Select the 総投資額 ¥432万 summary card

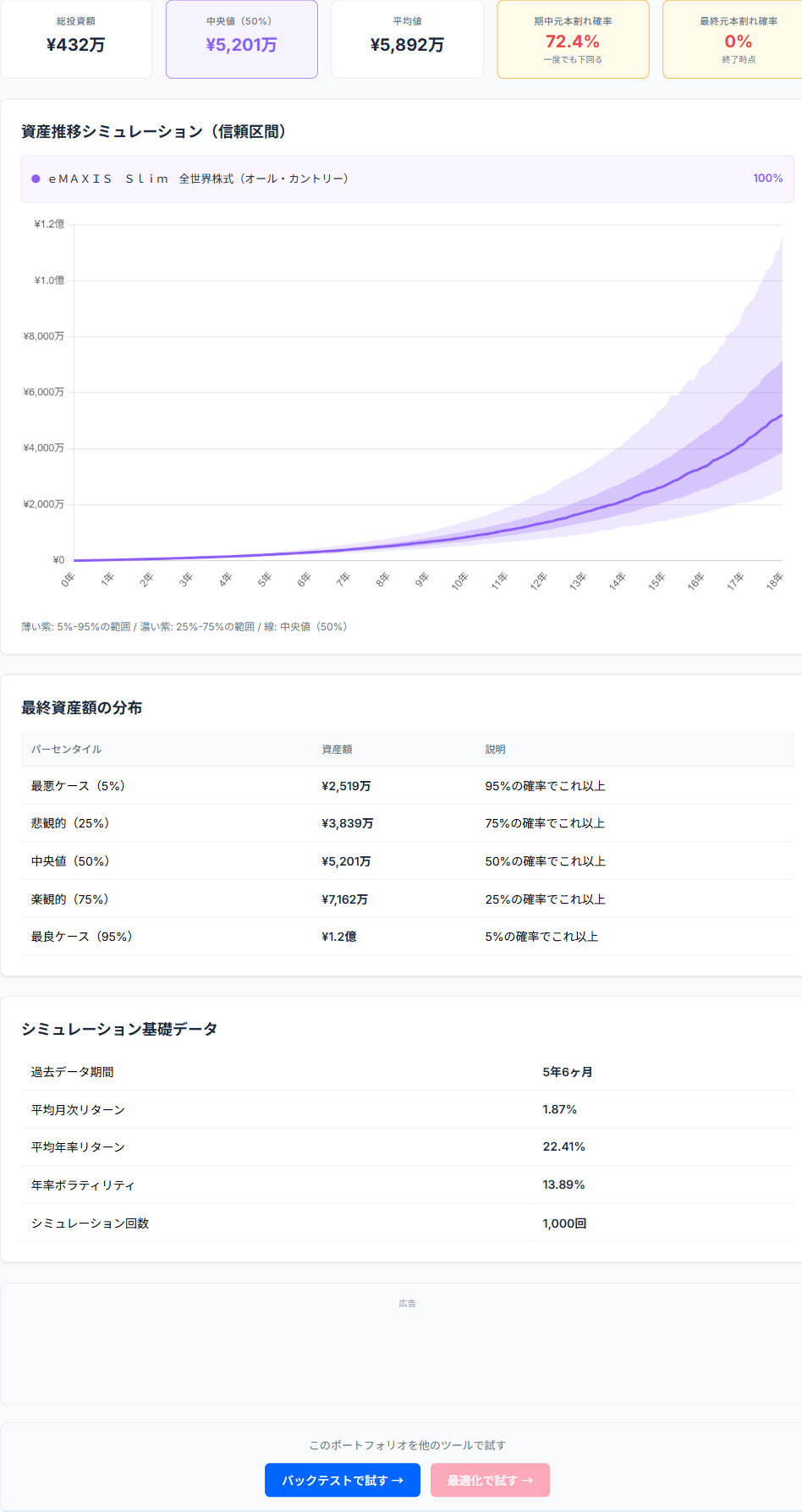coord(76,39)
